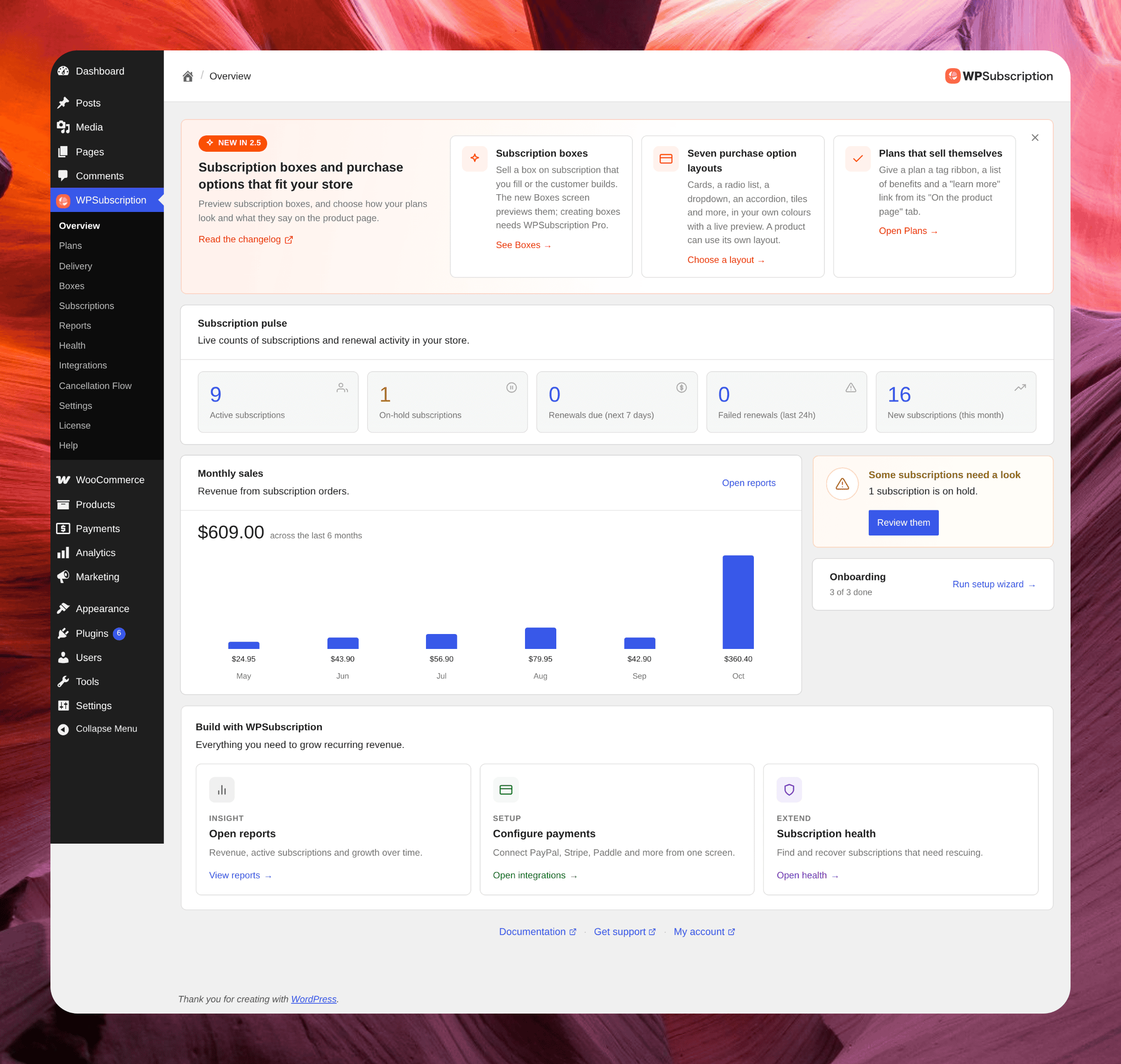This screenshot has width=1121, height=1064.
Task: Click the Get support footer link
Action: point(624,932)
